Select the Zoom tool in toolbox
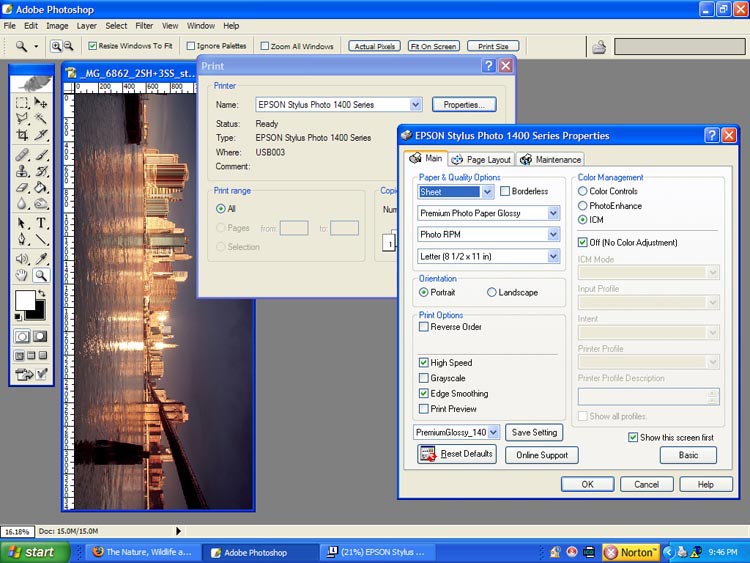 tap(41, 275)
